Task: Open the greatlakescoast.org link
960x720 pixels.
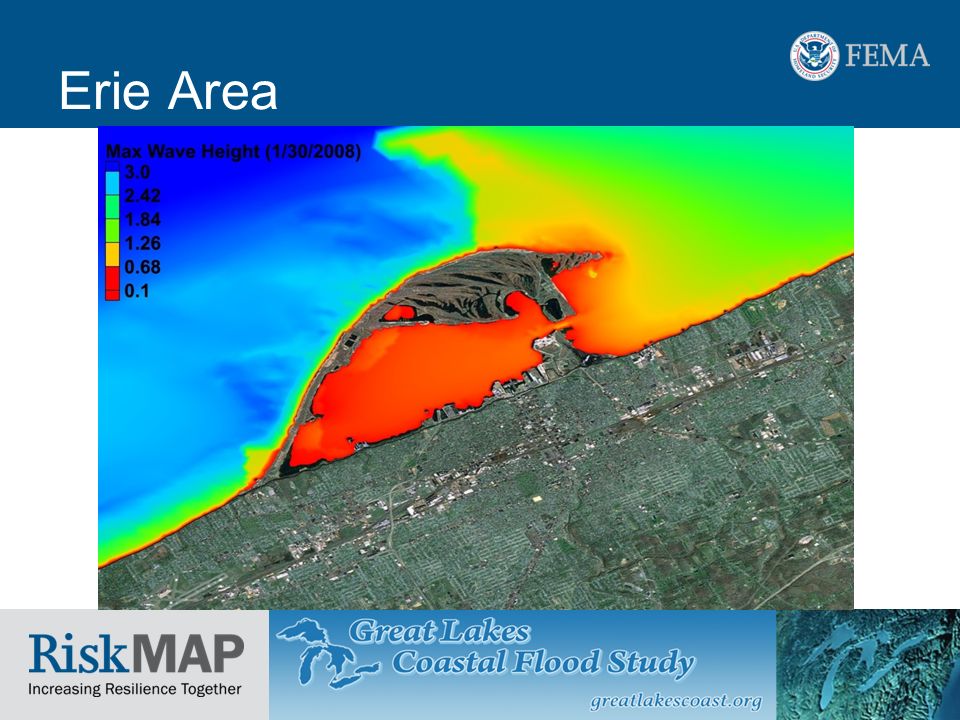Action: [676, 701]
